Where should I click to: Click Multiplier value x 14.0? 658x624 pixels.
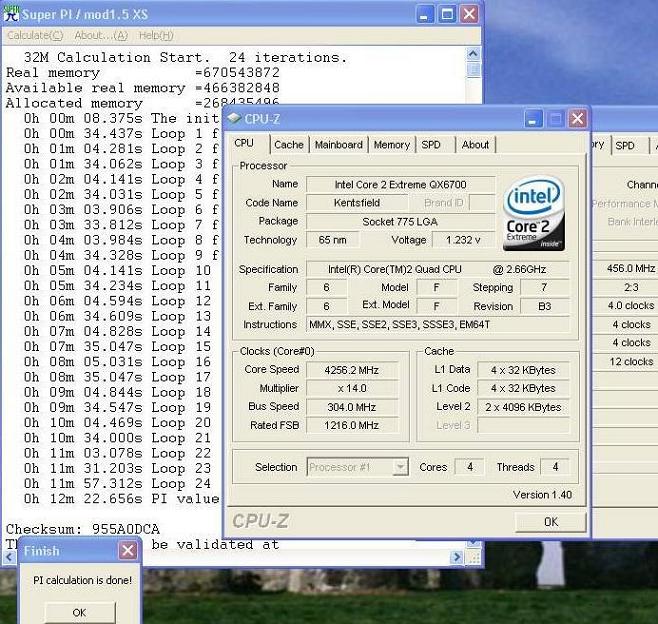(x=352, y=388)
